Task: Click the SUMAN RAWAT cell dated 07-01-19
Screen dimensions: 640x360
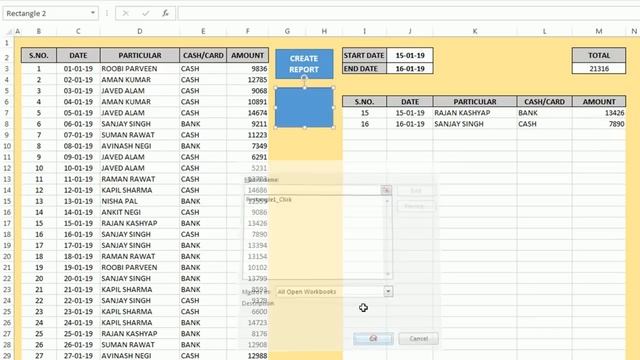Action: 140,135
